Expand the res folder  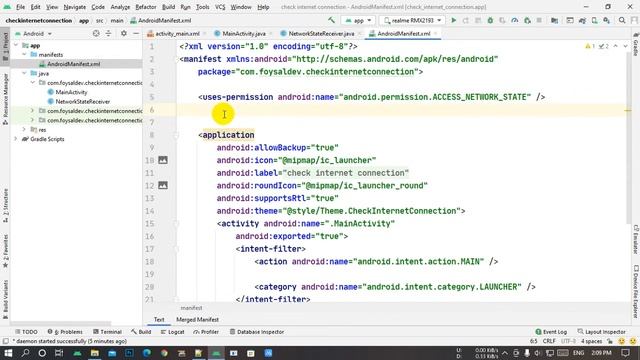click(x=24, y=129)
